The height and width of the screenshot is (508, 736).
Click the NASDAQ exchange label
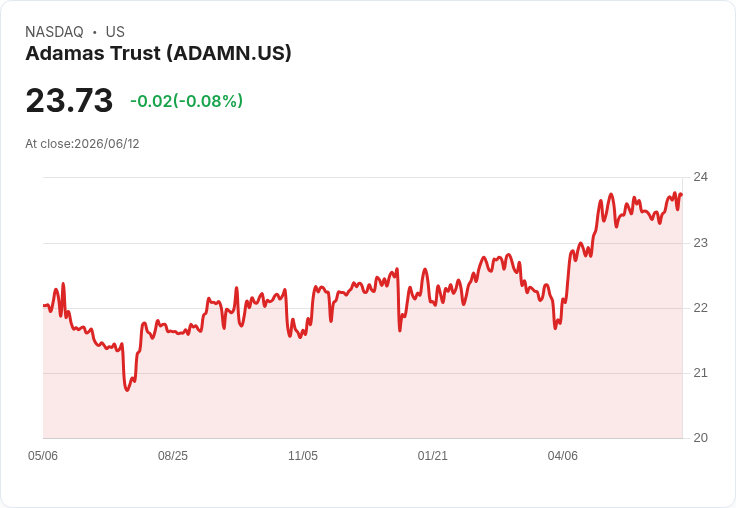tap(54, 32)
